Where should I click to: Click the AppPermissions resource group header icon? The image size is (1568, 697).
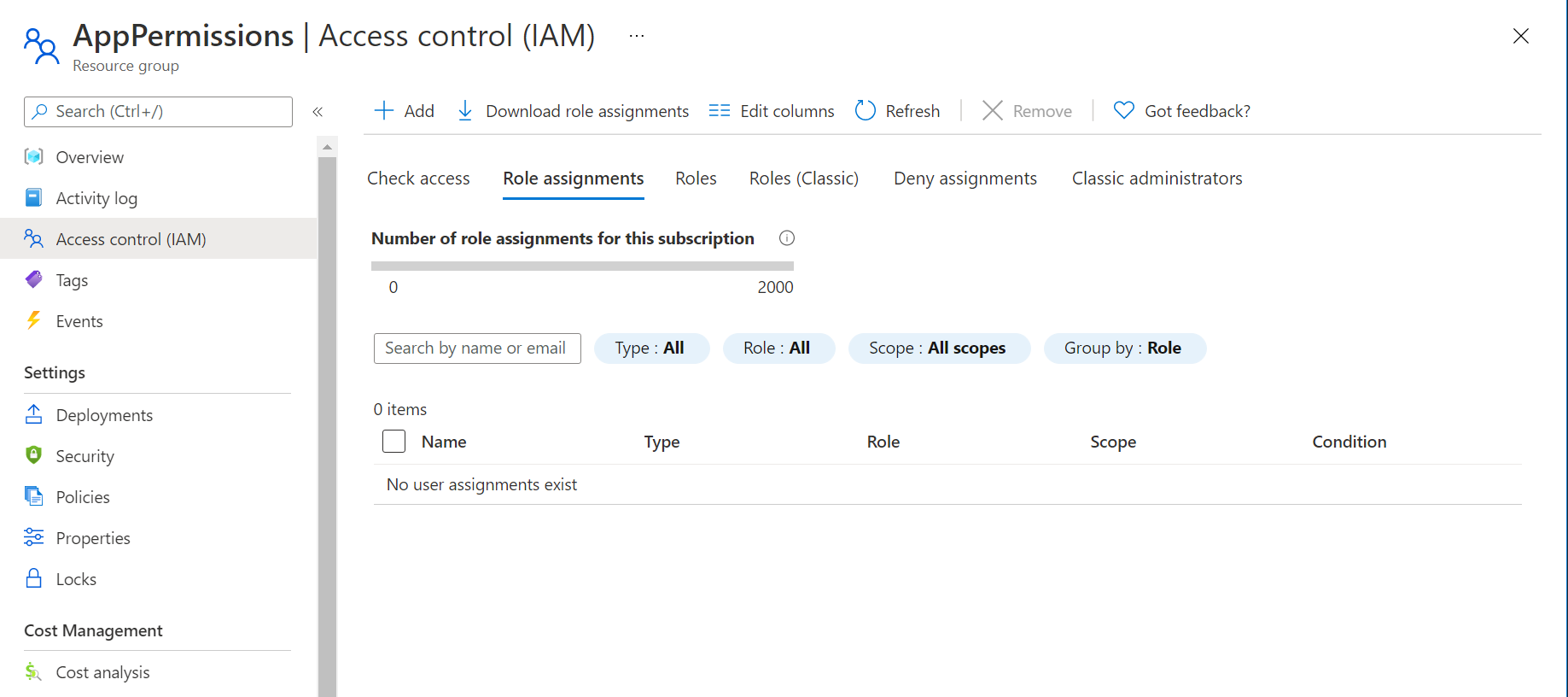tap(41, 46)
